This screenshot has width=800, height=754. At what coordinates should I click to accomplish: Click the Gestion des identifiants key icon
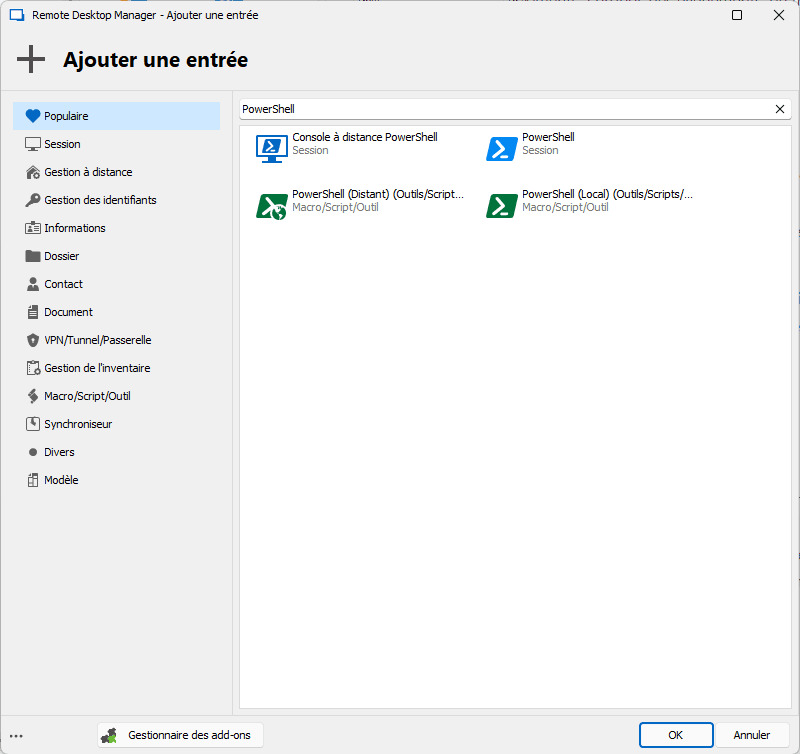coord(33,200)
